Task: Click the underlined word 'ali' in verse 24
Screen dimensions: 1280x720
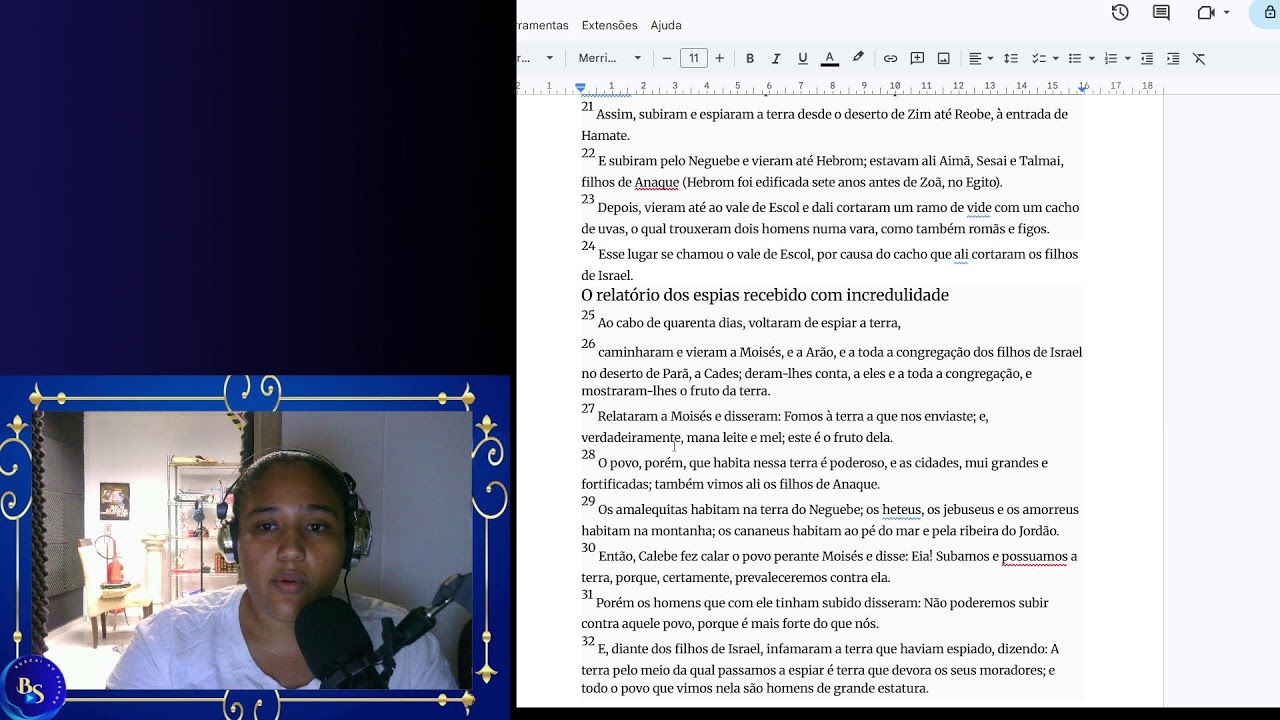Action: tap(961, 255)
